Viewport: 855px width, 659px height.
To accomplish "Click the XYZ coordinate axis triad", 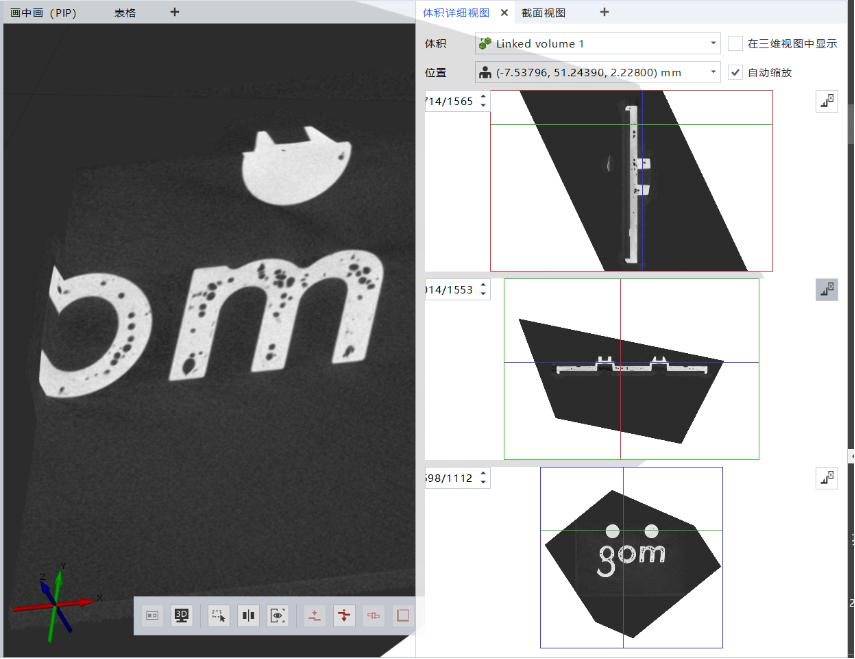I will [55, 602].
